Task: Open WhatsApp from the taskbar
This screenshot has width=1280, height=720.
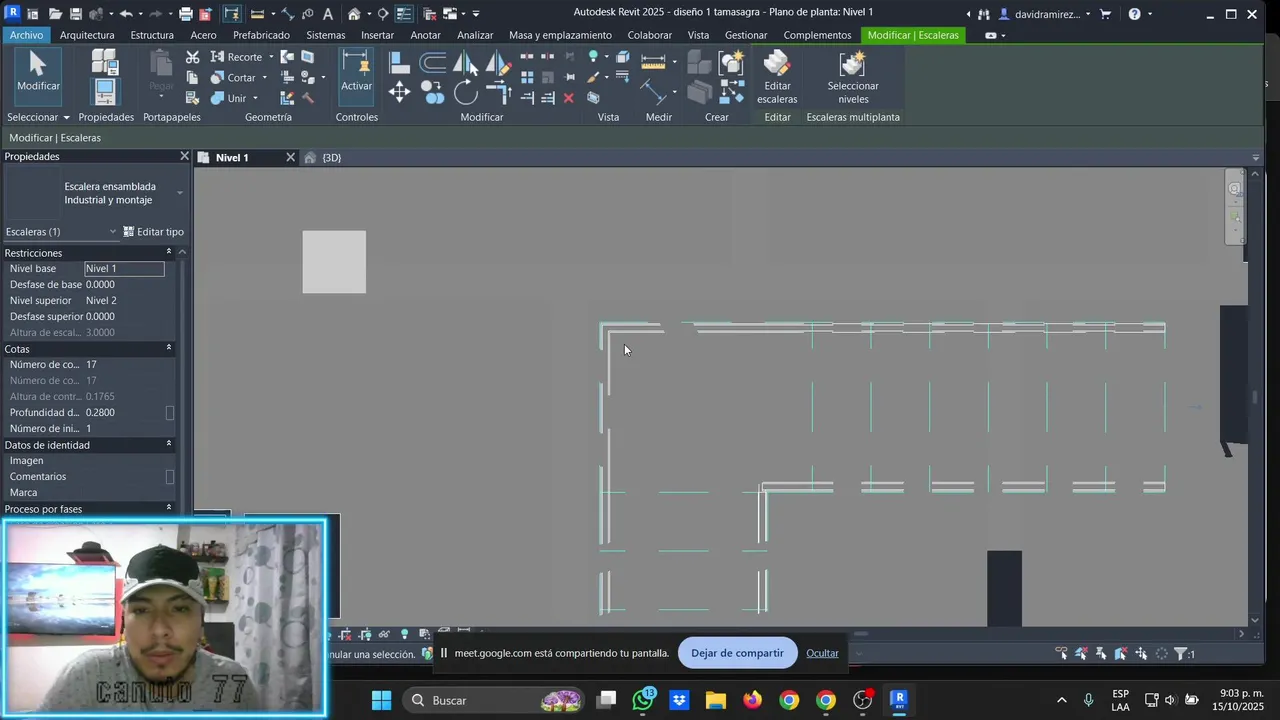Action: [643, 700]
